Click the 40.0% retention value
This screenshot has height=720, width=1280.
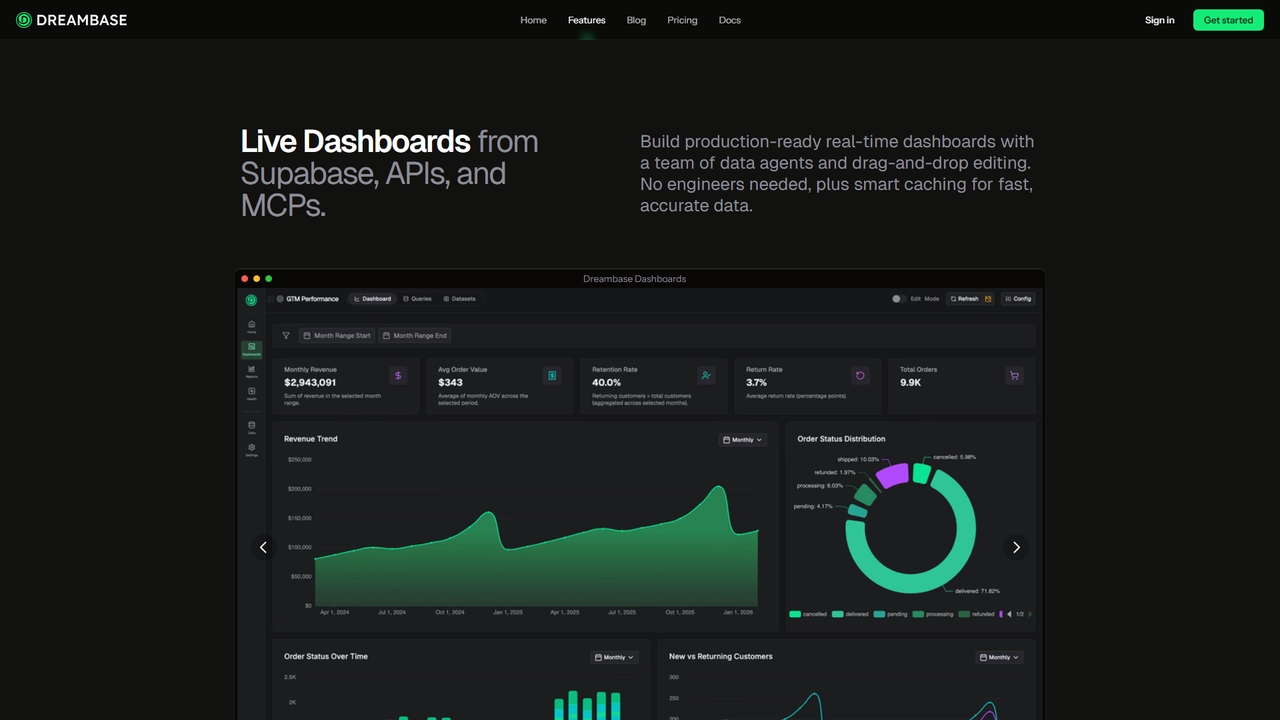tap(606, 382)
